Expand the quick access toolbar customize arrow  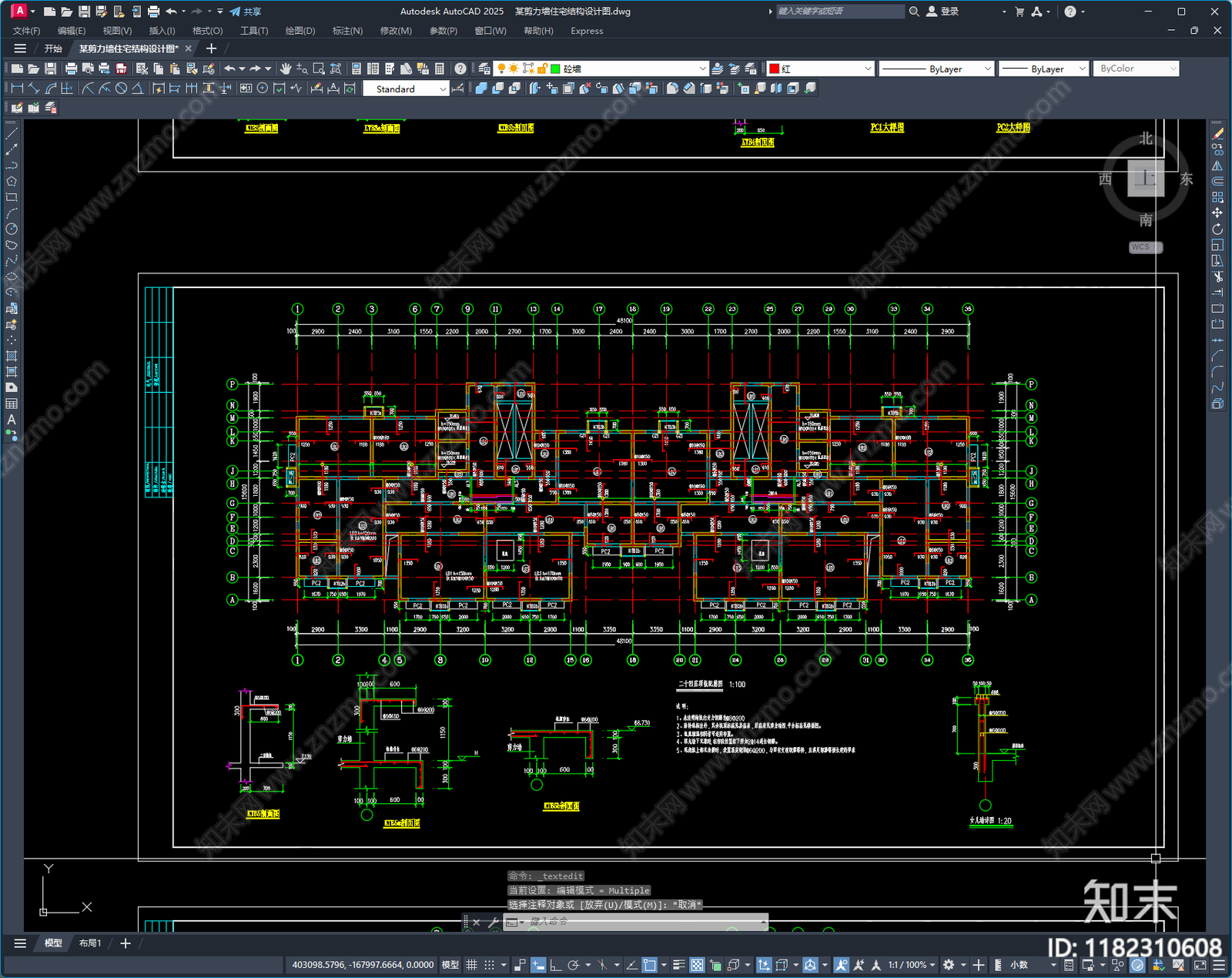tap(220, 12)
